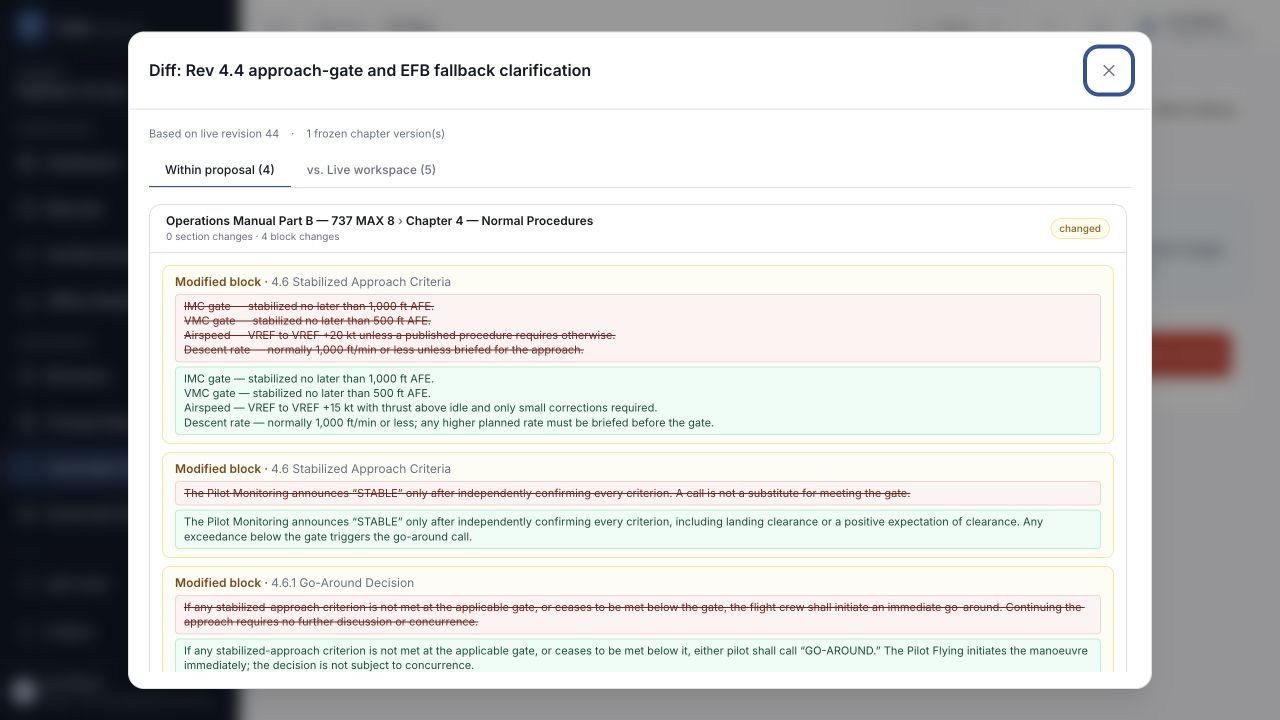Open the 'vs. Live workspace (5)' tab

(371, 170)
